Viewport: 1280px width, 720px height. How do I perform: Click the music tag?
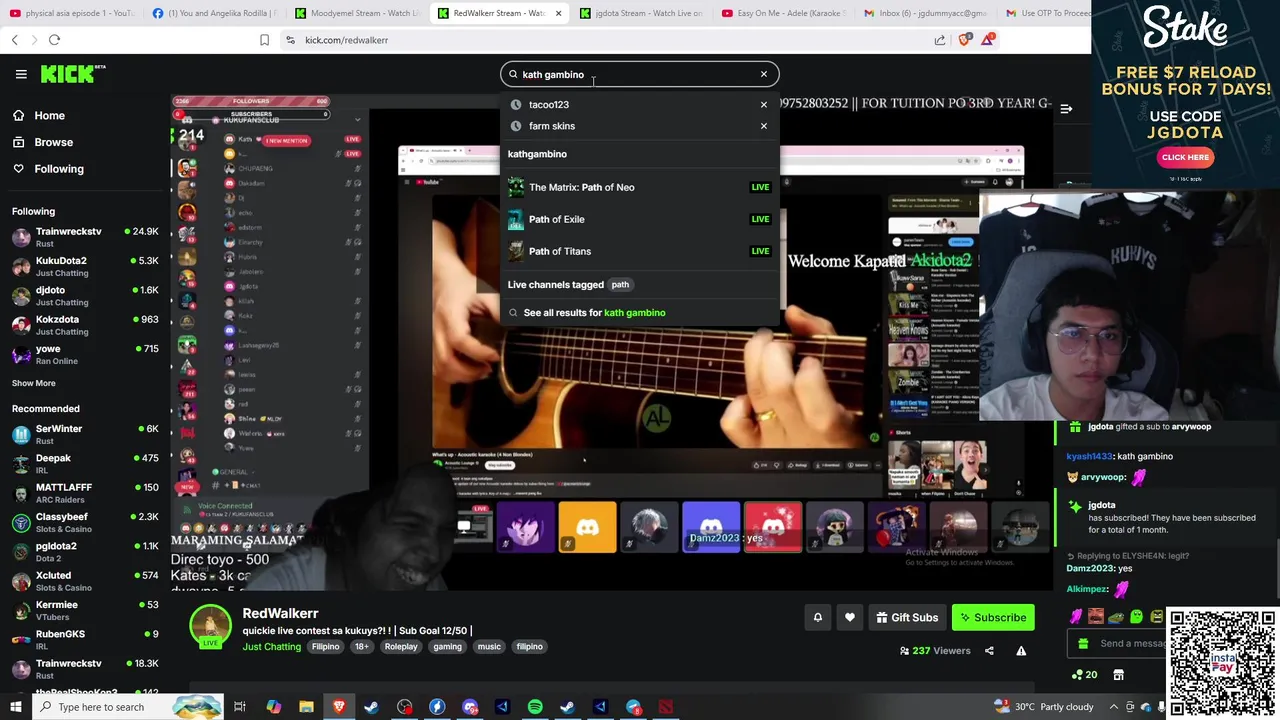[x=489, y=647]
